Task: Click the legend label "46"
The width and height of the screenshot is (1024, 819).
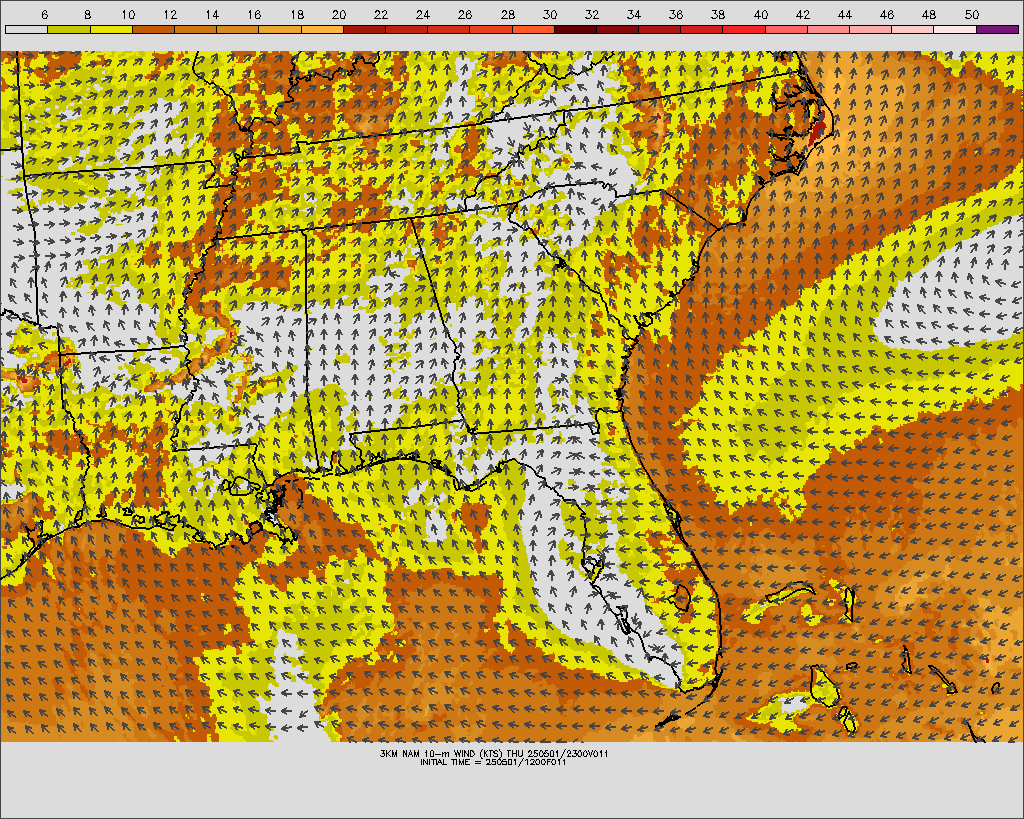Action: [887, 14]
